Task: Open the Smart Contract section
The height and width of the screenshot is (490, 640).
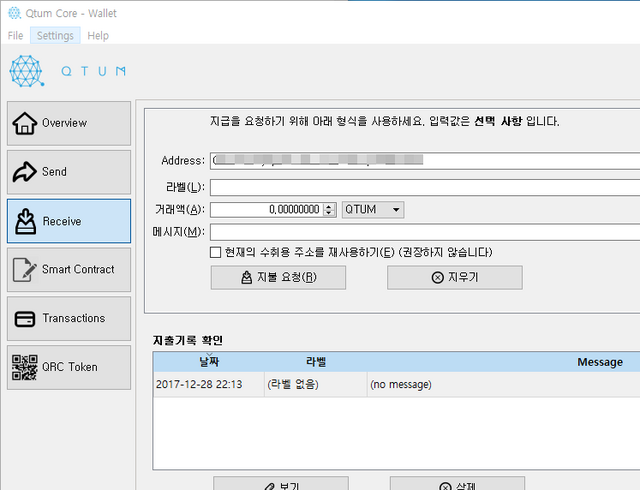Action: pos(69,270)
